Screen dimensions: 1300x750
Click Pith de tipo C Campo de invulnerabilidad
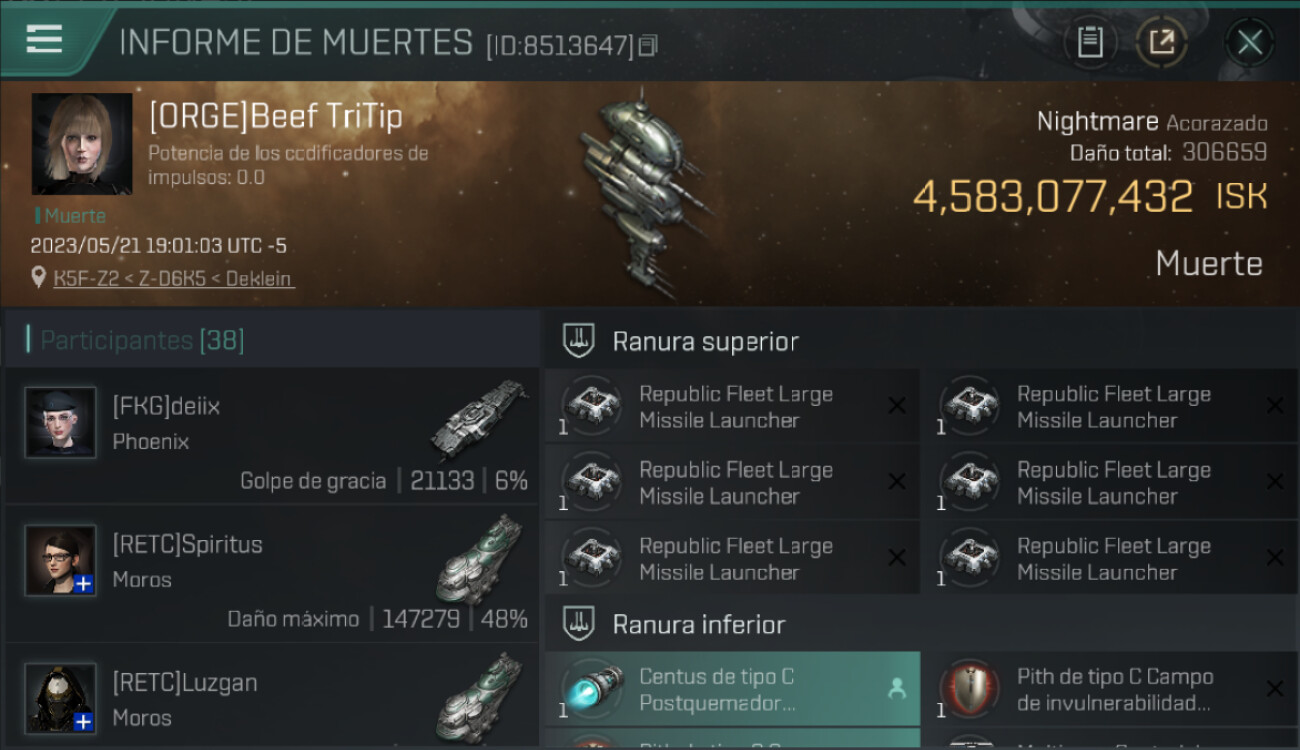point(1111,689)
